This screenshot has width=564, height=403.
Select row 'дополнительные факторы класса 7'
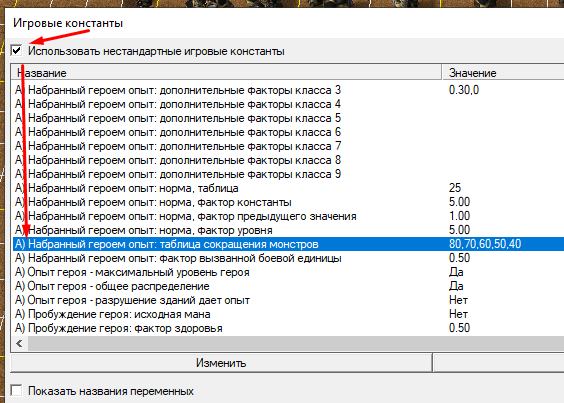click(x=288, y=146)
